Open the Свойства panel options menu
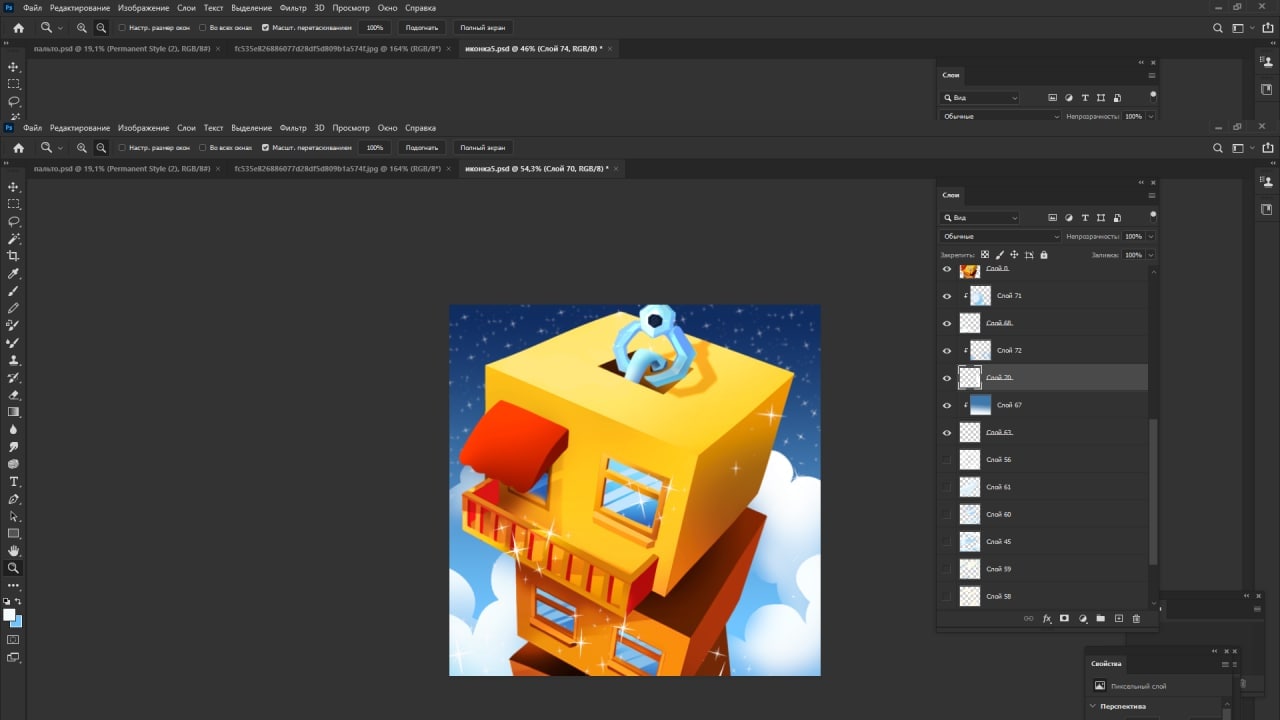Image resolution: width=1280 pixels, height=720 pixels. click(x=1225, y=664)
